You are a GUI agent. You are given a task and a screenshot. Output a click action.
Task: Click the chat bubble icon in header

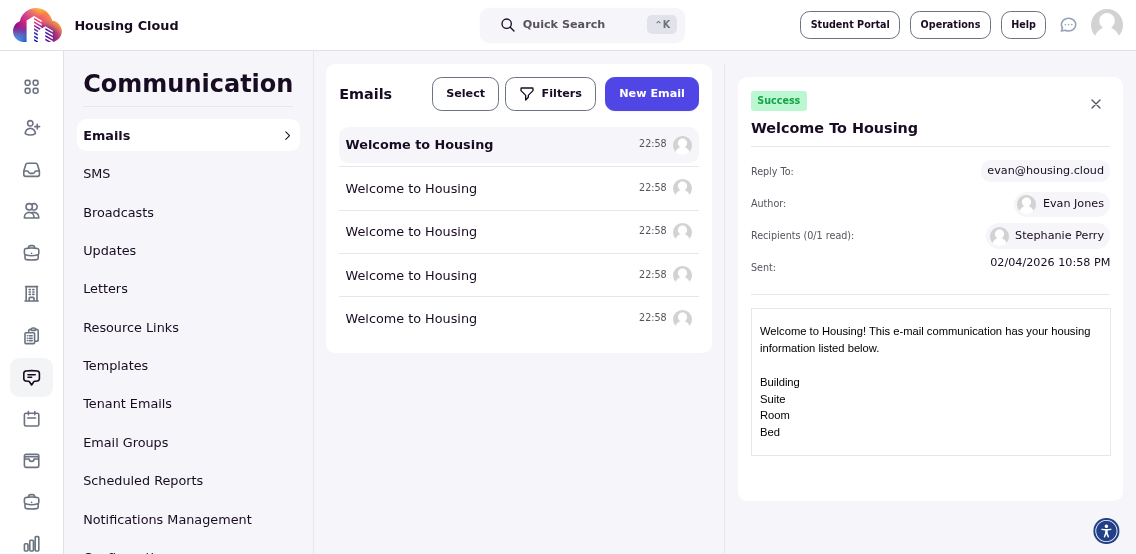(x=1068, y=25)
